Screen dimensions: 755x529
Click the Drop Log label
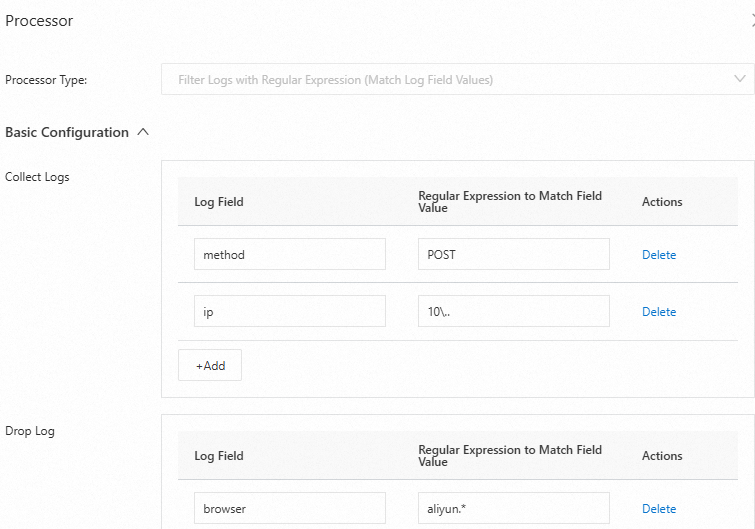(x=30, y=431)
